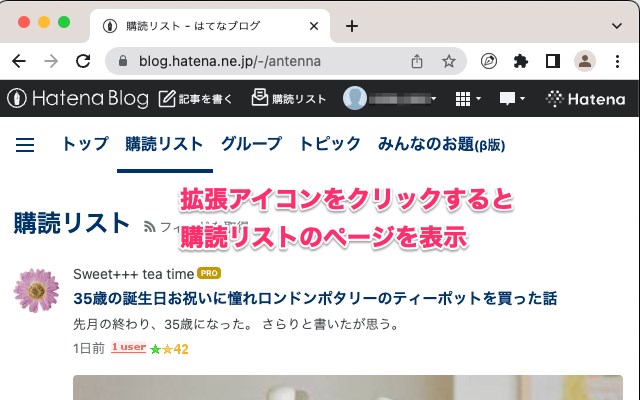Click the blog.hatena.ne.jp address bar
The image size is (640, 400).
pyautogui.click(x=261, y=62)
